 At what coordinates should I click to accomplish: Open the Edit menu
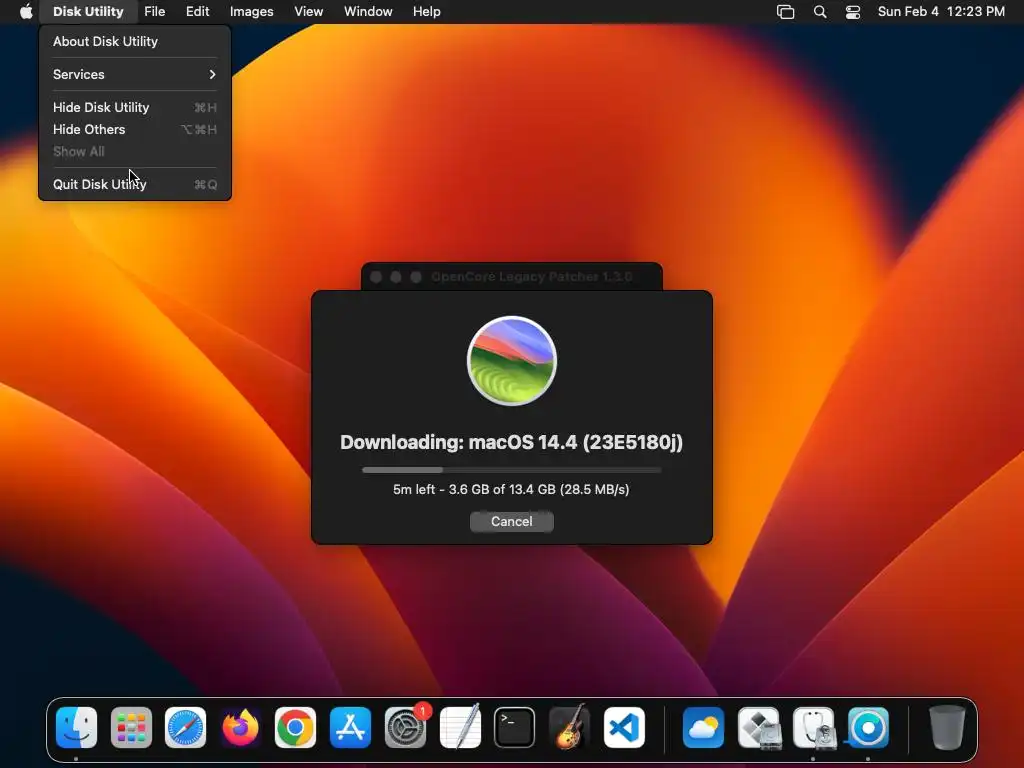coord(197,11)
